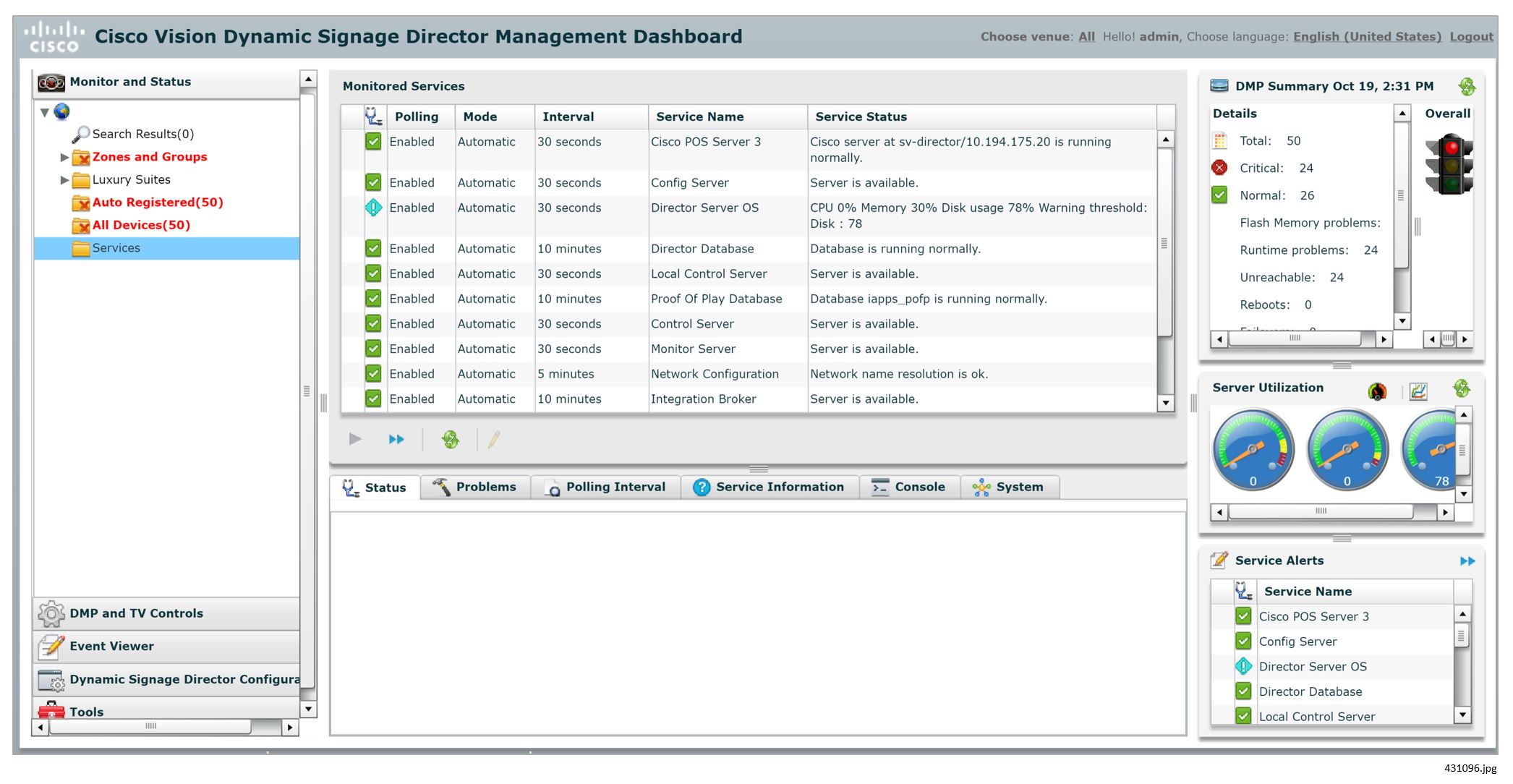Click the Server Utilization gauge icon
The width and height of the screenshot is (1513, 784).
point(1377,391)
